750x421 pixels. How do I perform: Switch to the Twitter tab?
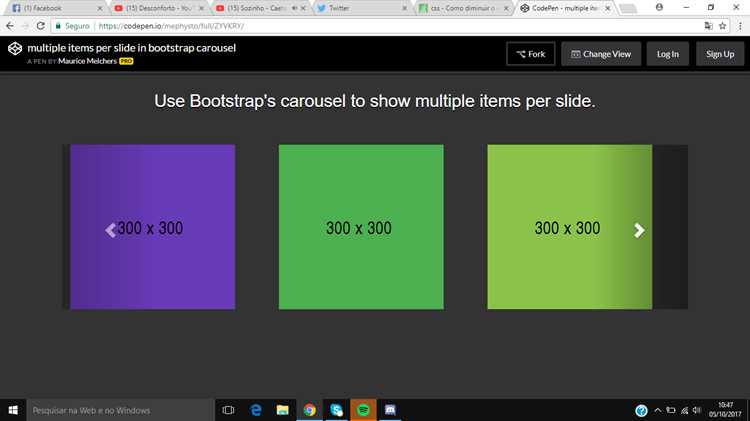tap(362, 8)
